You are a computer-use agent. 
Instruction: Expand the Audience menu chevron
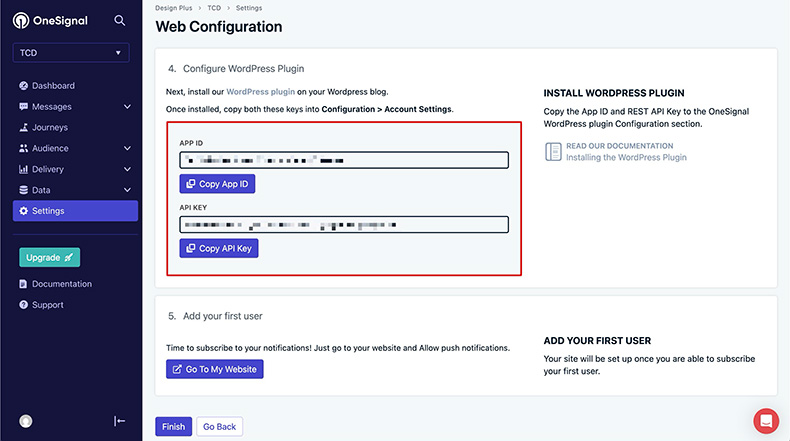127,149
